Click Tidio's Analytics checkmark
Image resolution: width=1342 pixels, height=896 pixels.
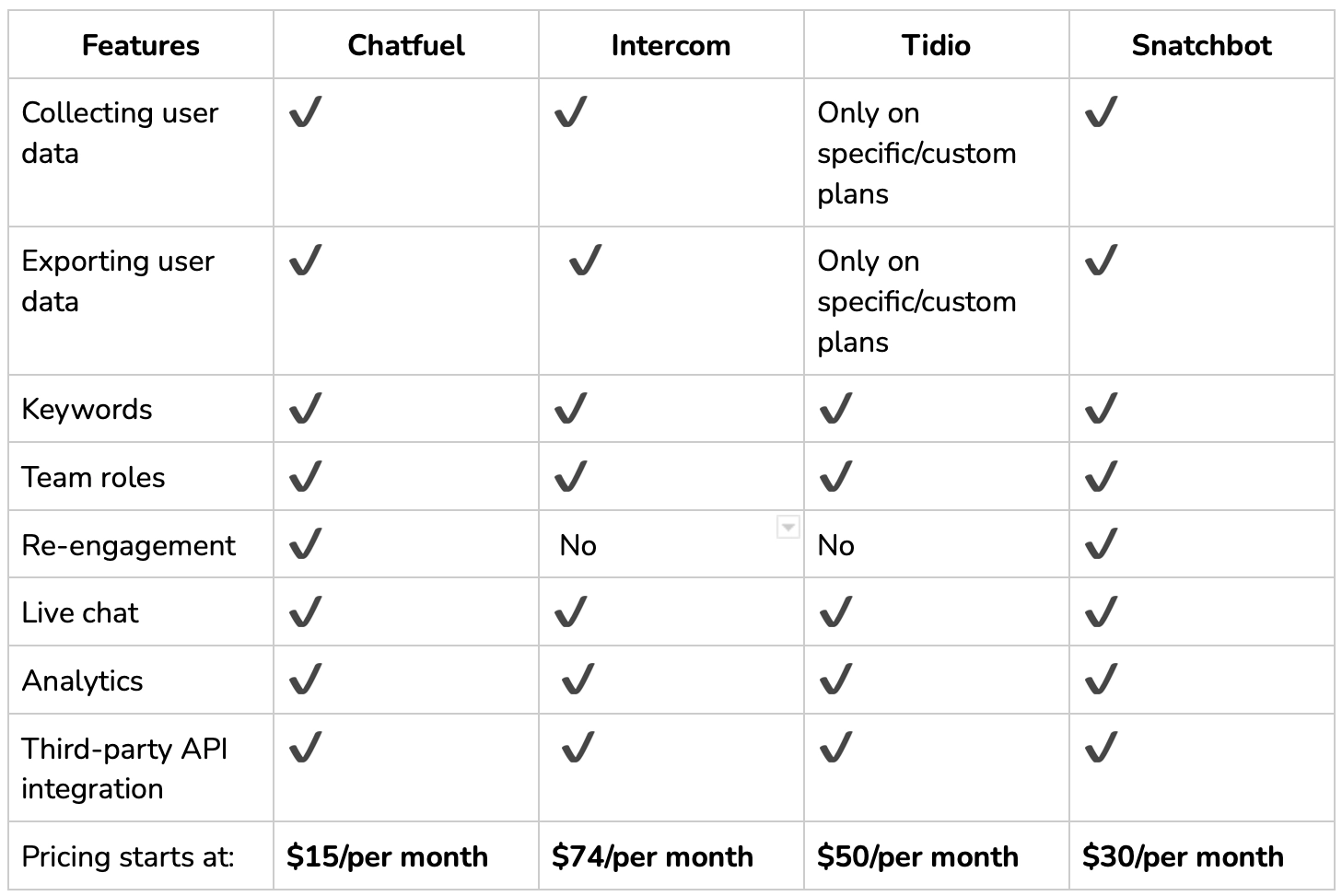pos(835,680)
